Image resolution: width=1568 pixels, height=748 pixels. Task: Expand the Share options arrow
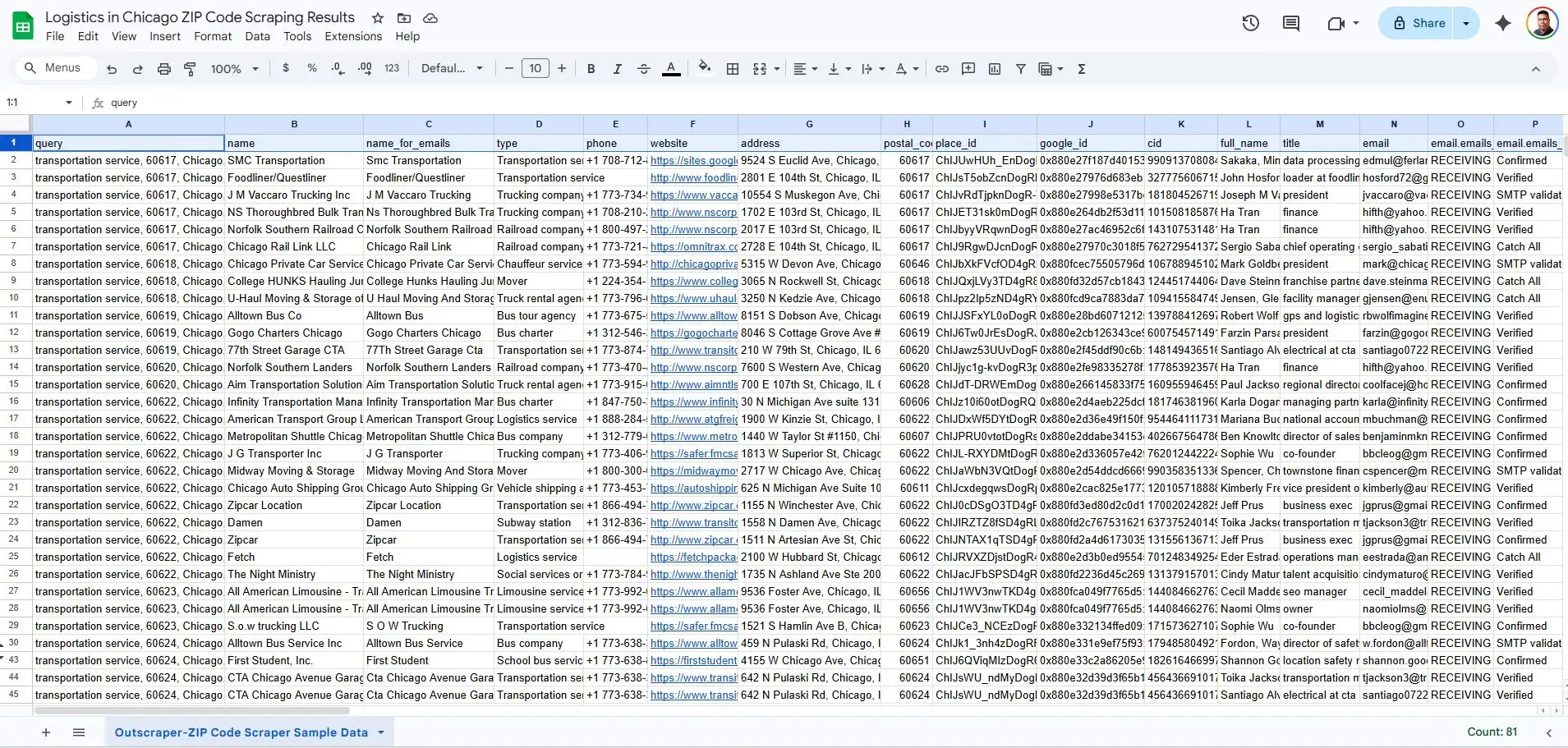tap(1466, 23)
